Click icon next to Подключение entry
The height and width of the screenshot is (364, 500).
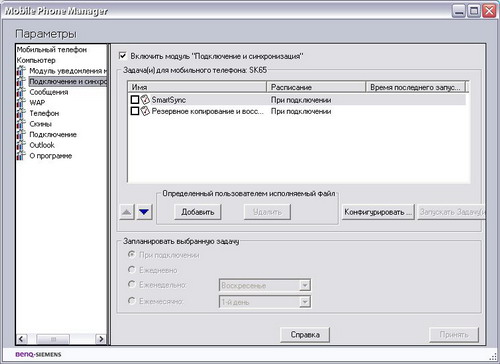click(21, 135)
